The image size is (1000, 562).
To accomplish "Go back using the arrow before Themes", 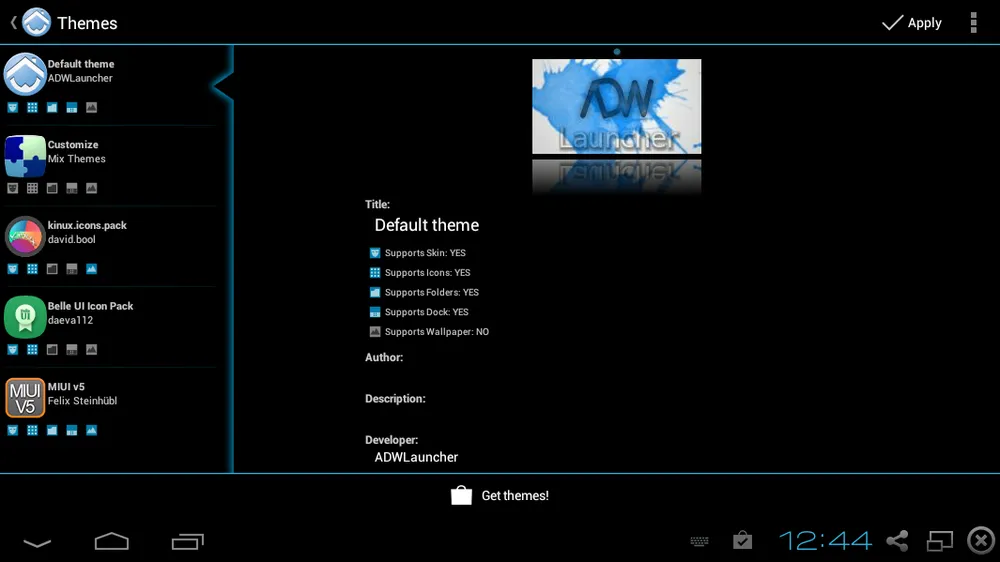I will (x=13, y=23).
